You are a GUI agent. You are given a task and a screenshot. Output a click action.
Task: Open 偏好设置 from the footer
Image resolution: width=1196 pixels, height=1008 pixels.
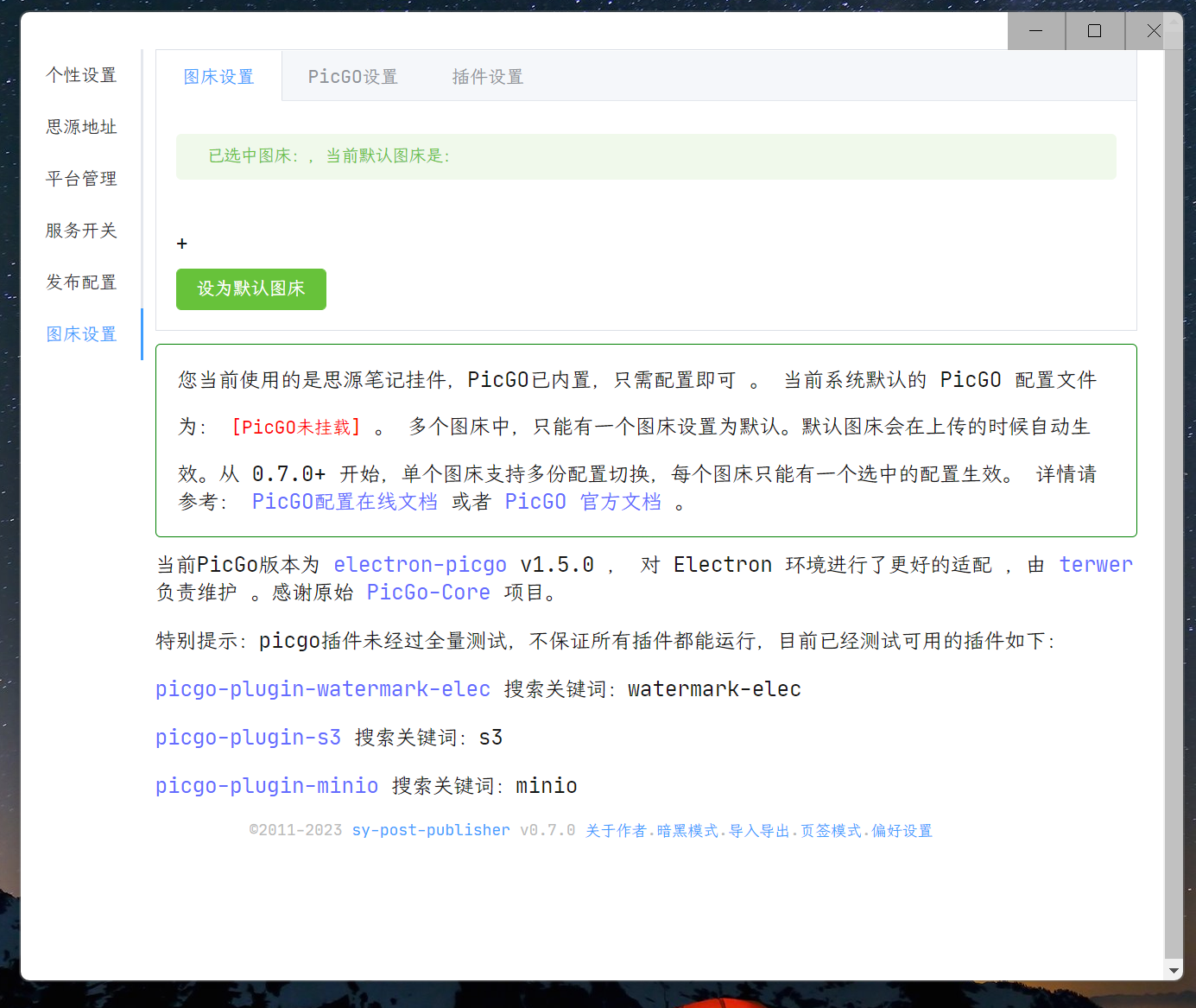902,831
